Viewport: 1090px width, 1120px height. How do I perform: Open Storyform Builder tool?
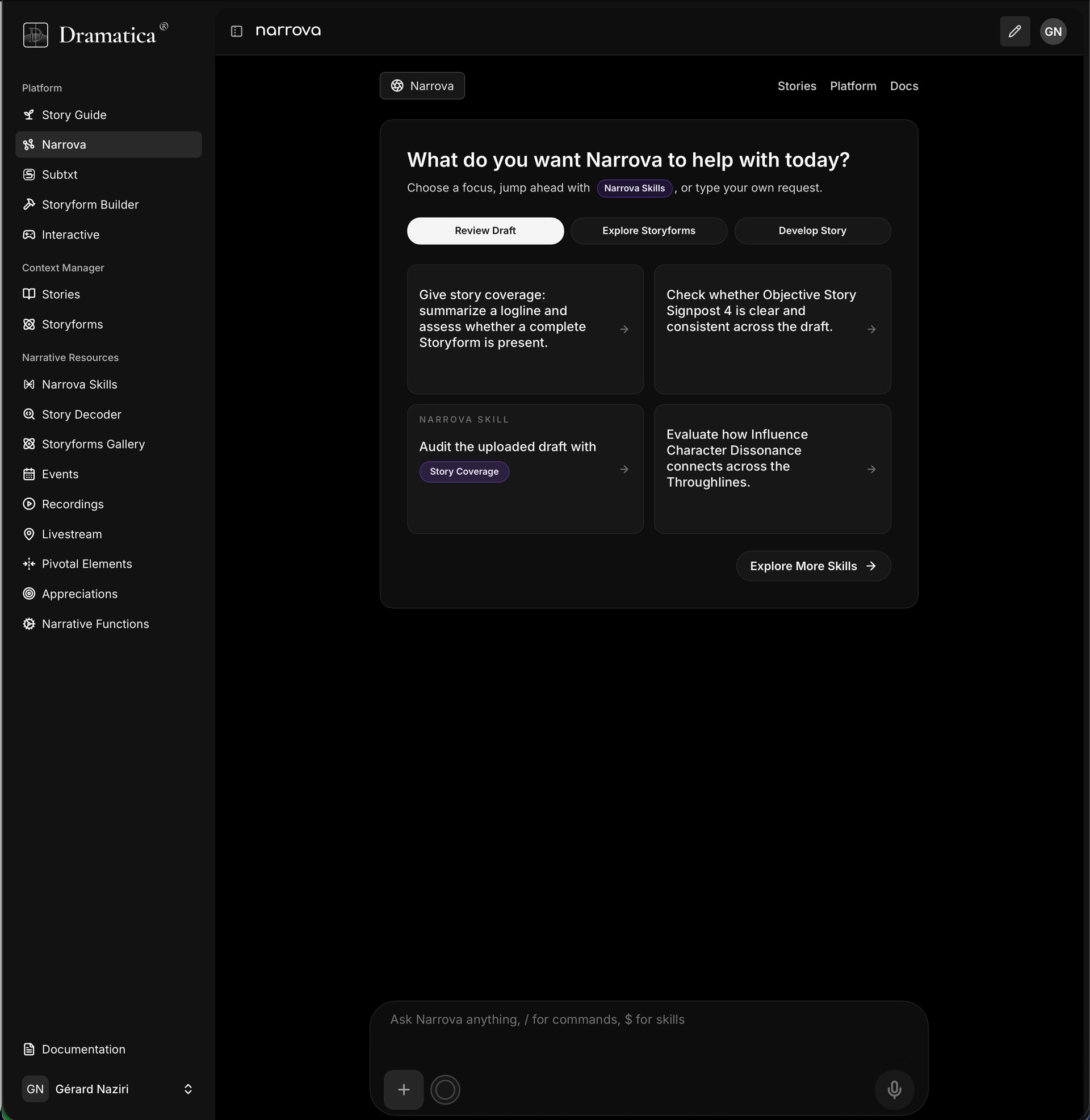tap(90, 205)
